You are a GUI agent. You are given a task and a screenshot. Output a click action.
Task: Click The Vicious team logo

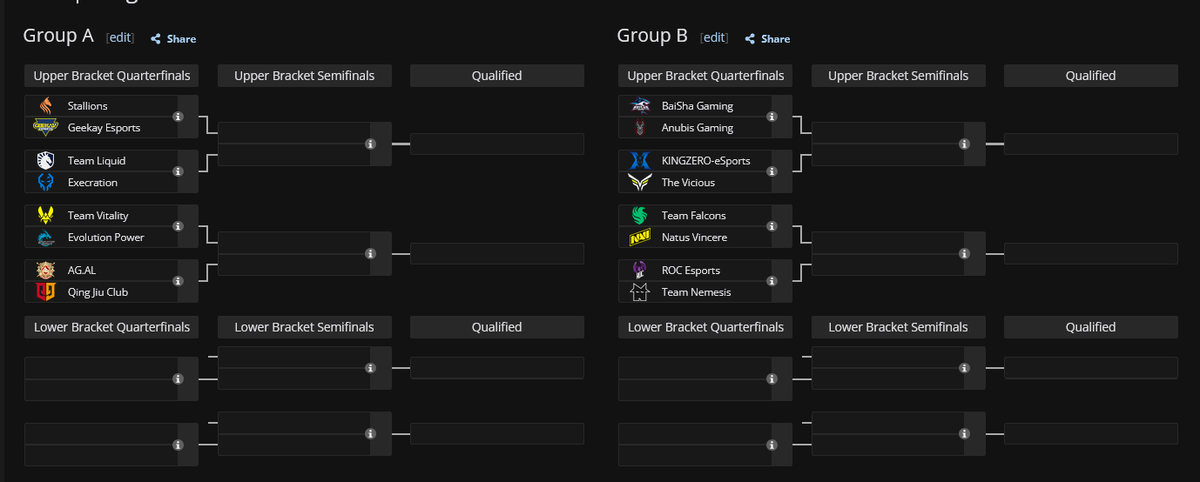640,183
